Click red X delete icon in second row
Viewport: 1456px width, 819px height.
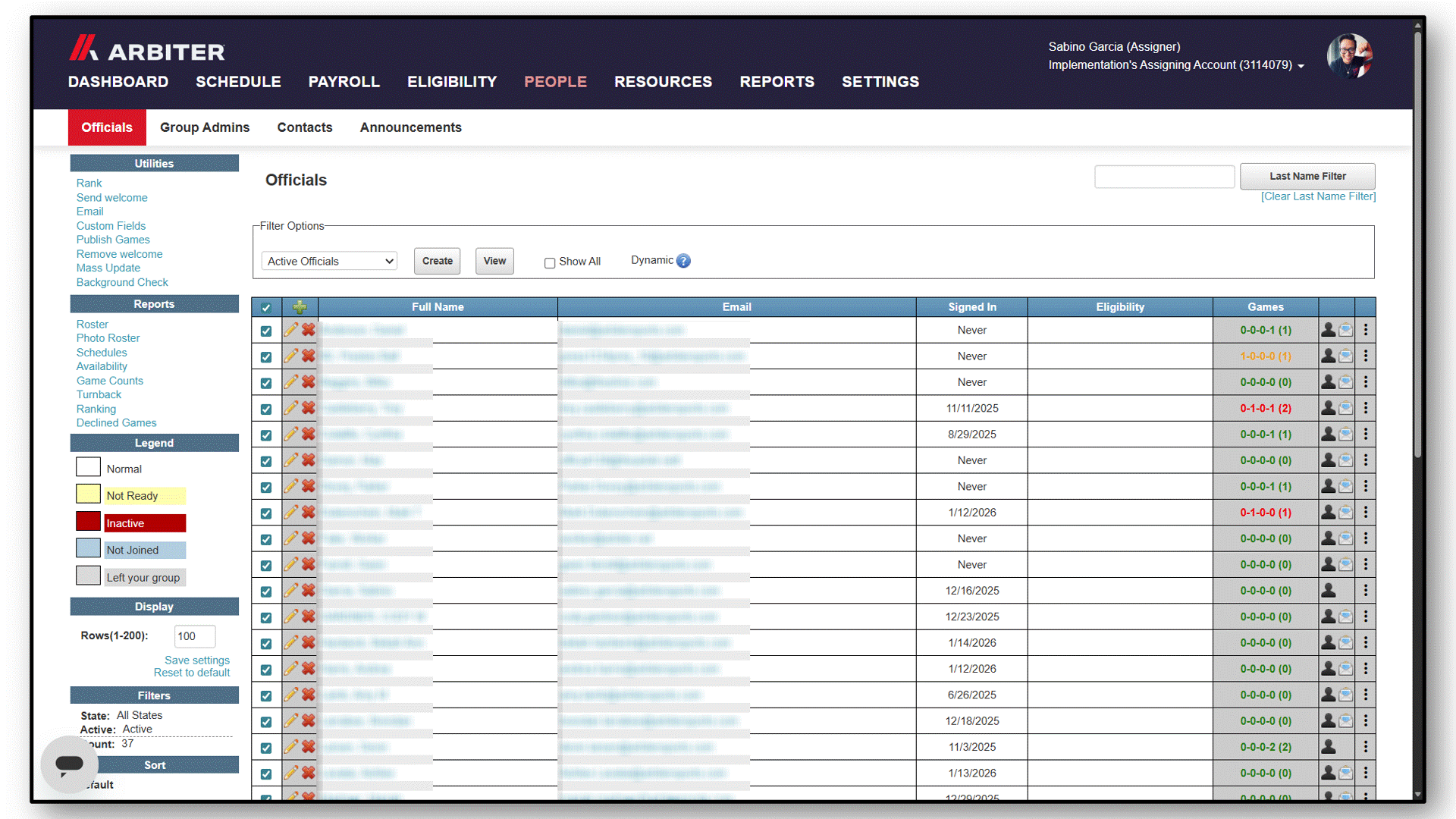click(308, 356)
